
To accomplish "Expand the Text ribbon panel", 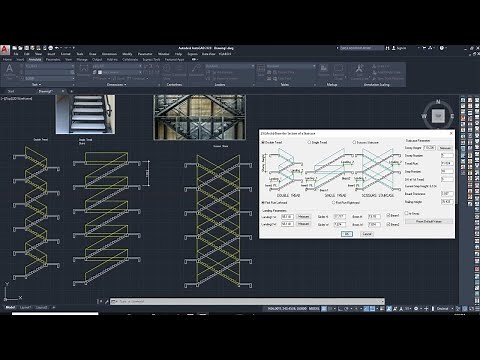I will (36, 85).
